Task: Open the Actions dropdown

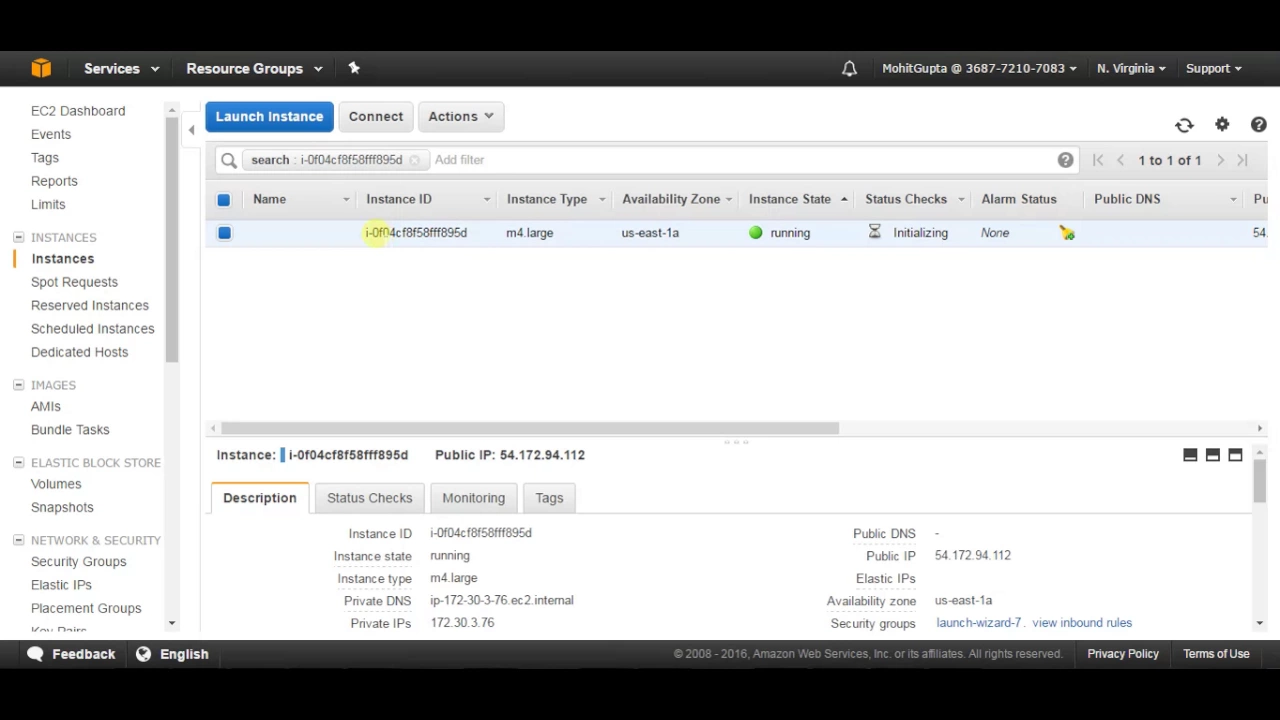Action: [460, 116]
